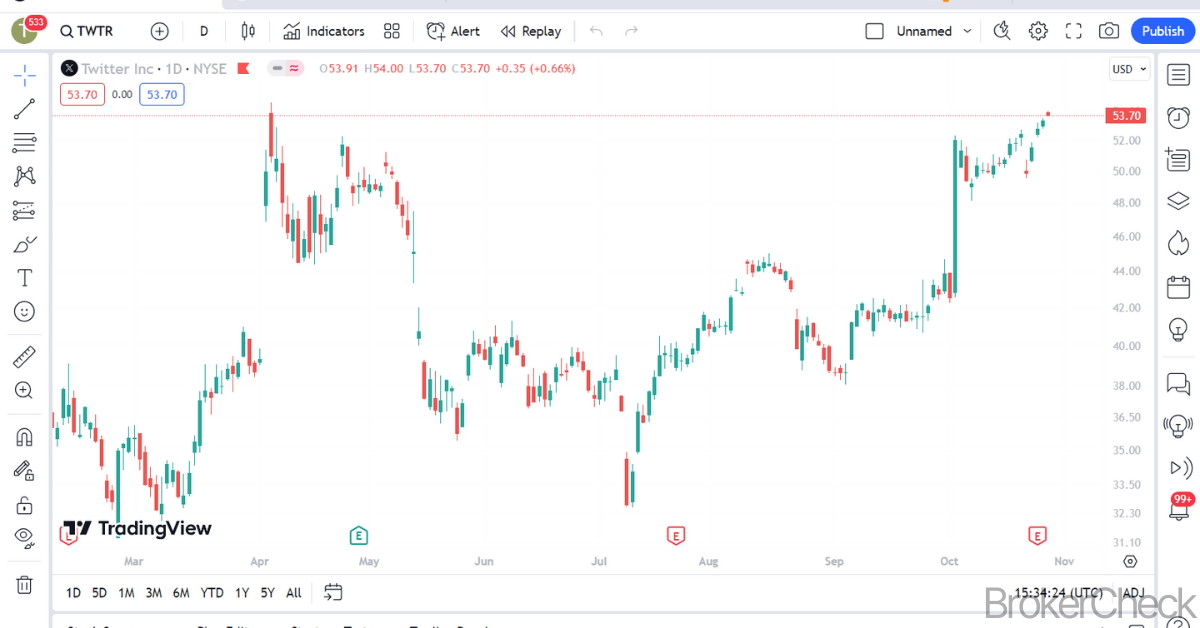This screenshot has height=628, width=1200.
Task: Undo the last chart action
Action: point(597,31)
